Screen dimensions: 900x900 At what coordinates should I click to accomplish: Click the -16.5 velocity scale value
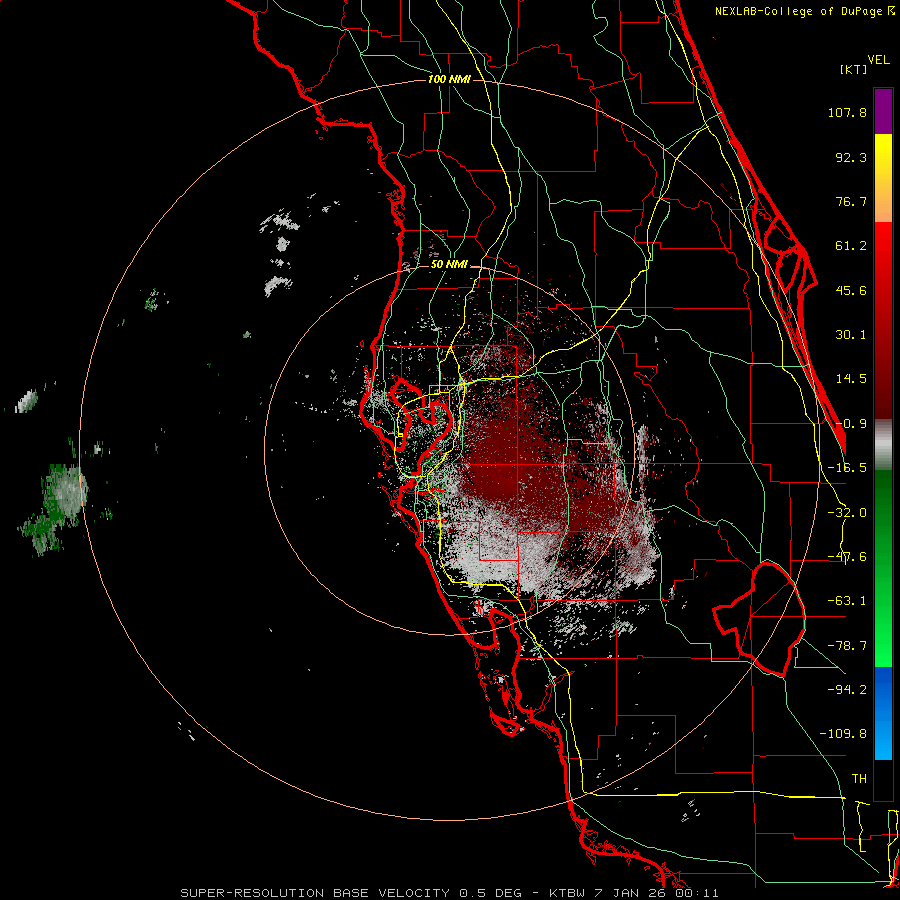click(x=847, y=468)
